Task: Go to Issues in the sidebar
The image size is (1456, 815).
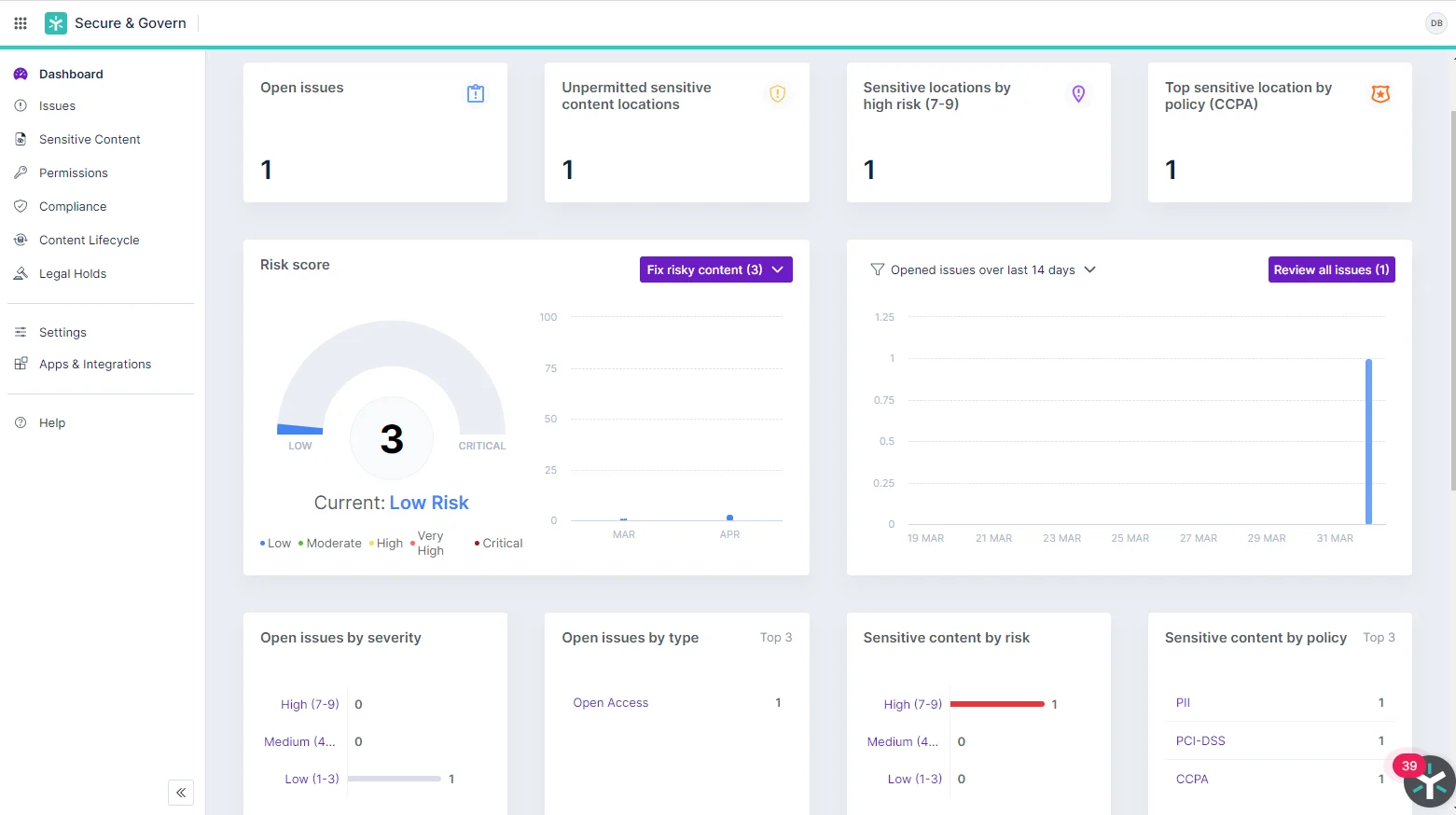Action: [57, 105]
